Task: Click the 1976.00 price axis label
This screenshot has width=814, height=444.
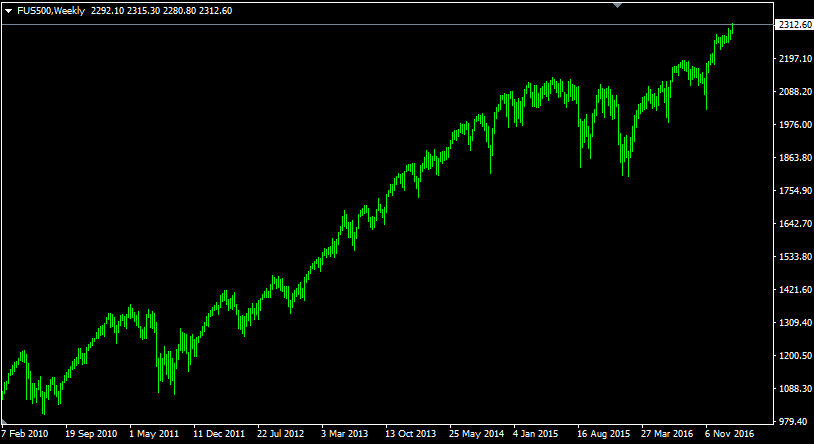Action: [x=795, y=125]
